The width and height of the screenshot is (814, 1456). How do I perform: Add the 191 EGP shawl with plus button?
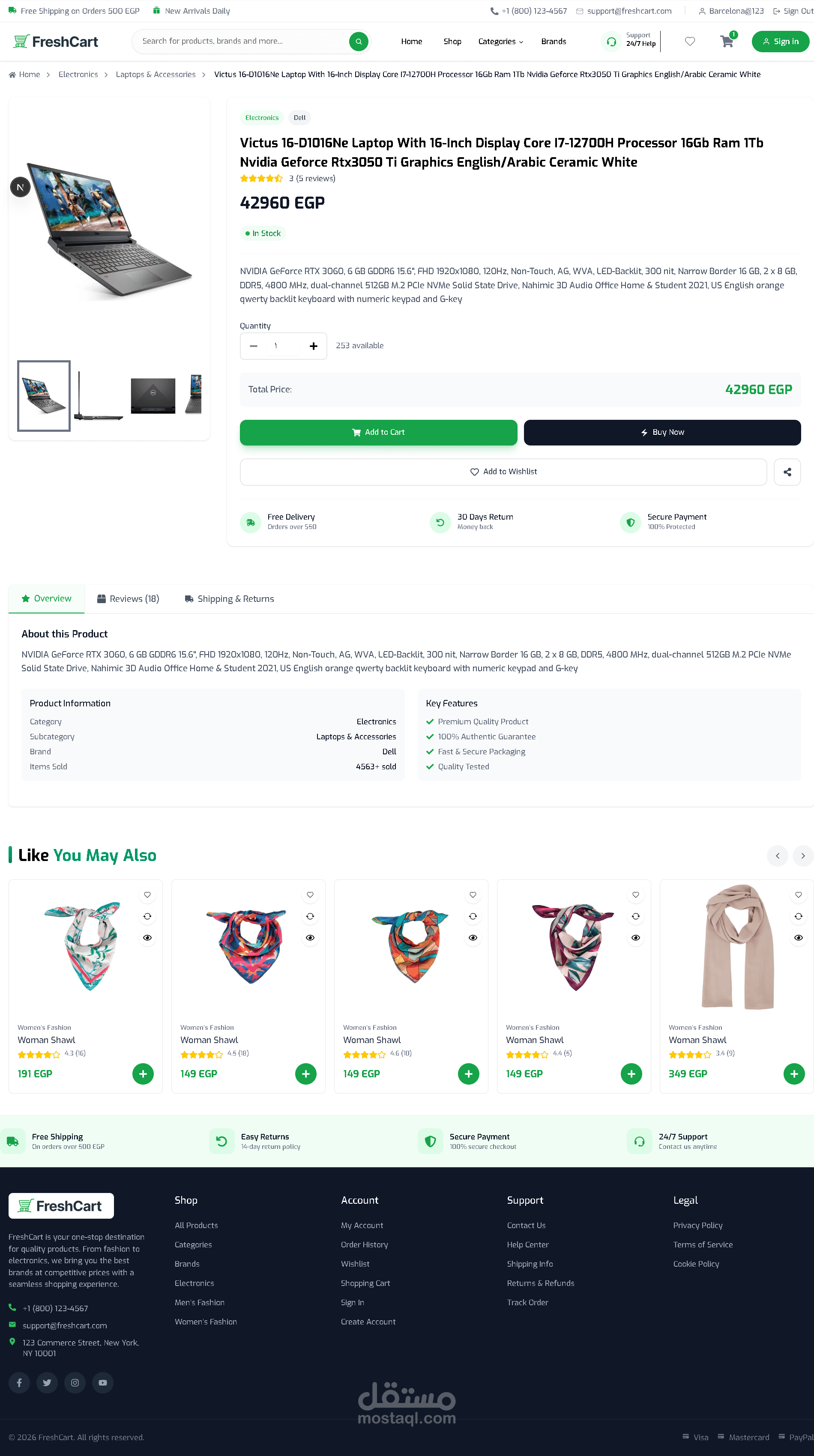click(x=143, y=1073)
